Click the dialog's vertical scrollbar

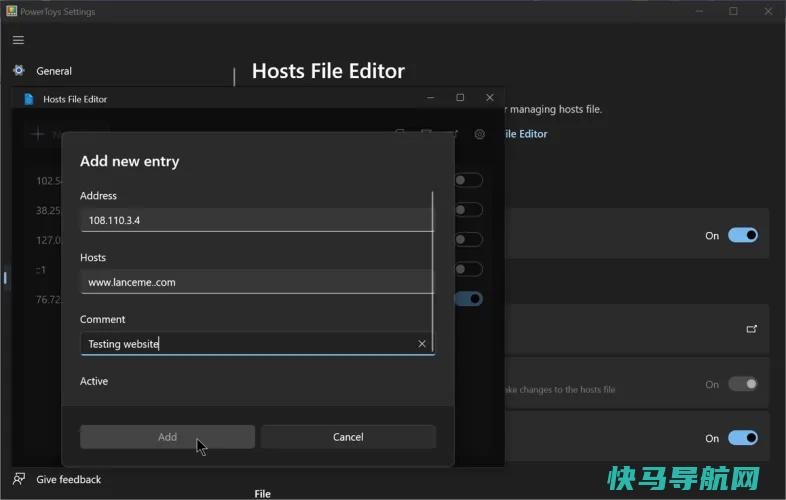pos(432,271)
